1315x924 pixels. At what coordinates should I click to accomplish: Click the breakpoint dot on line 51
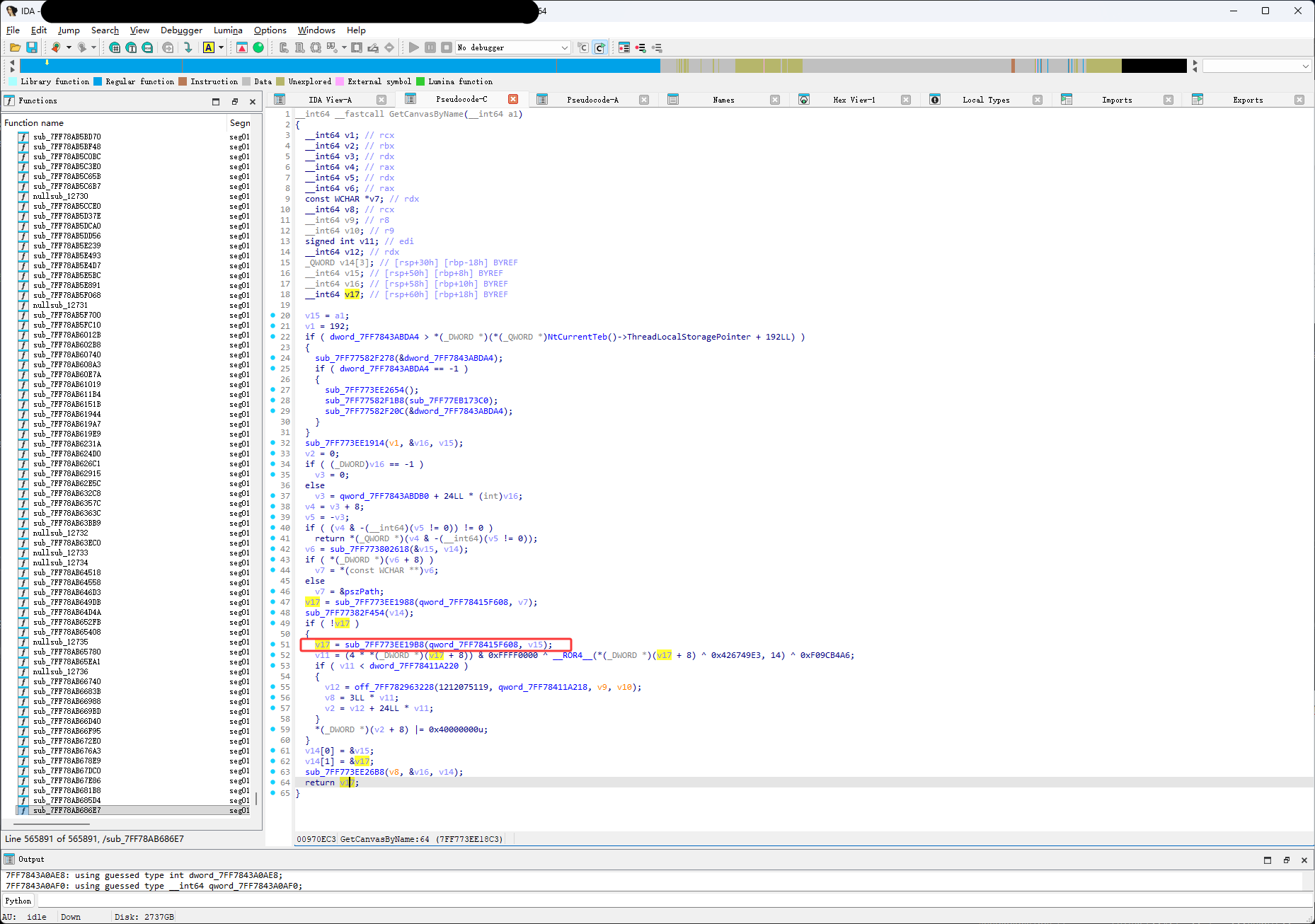pyautogui.click(x=273, y=645)
